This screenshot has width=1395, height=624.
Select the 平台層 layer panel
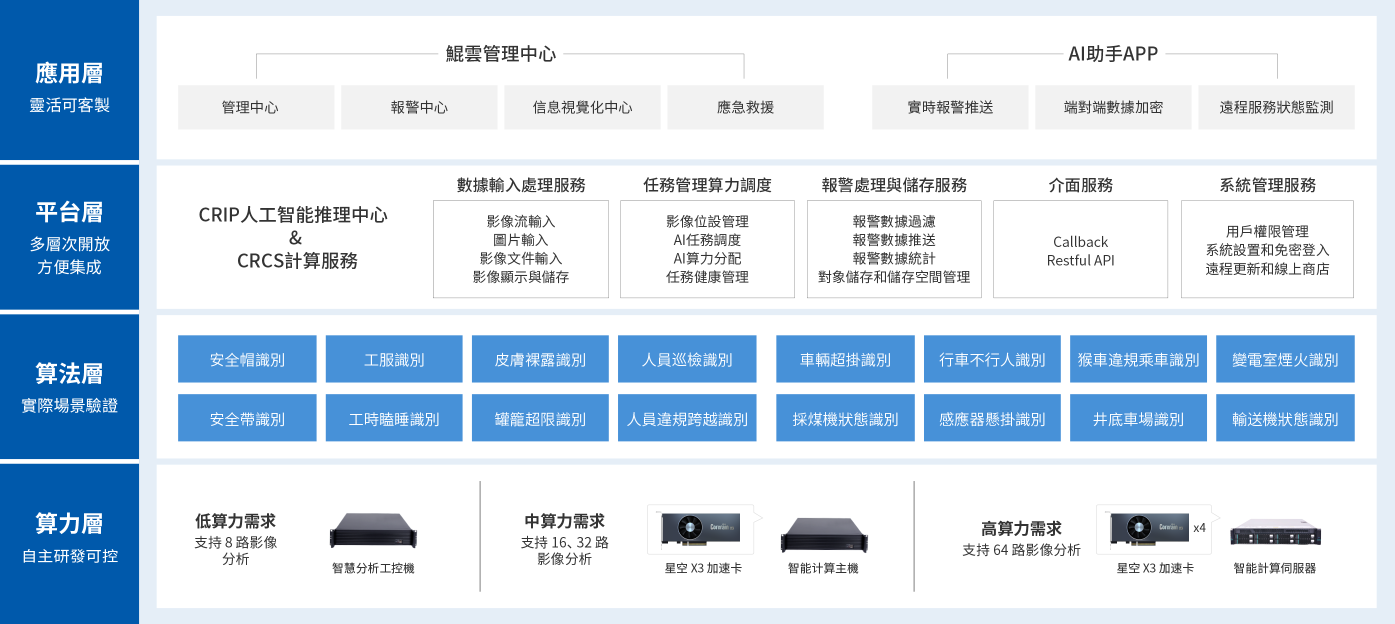coord(69,237)
